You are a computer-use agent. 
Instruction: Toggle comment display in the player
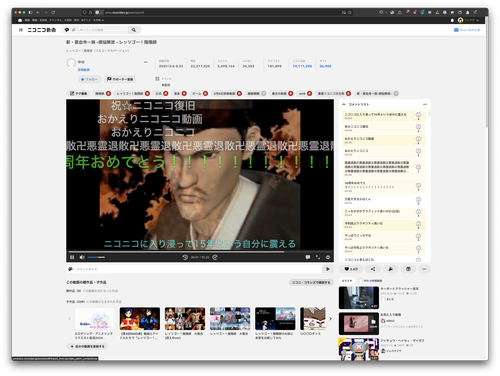(x=308, y=257)
